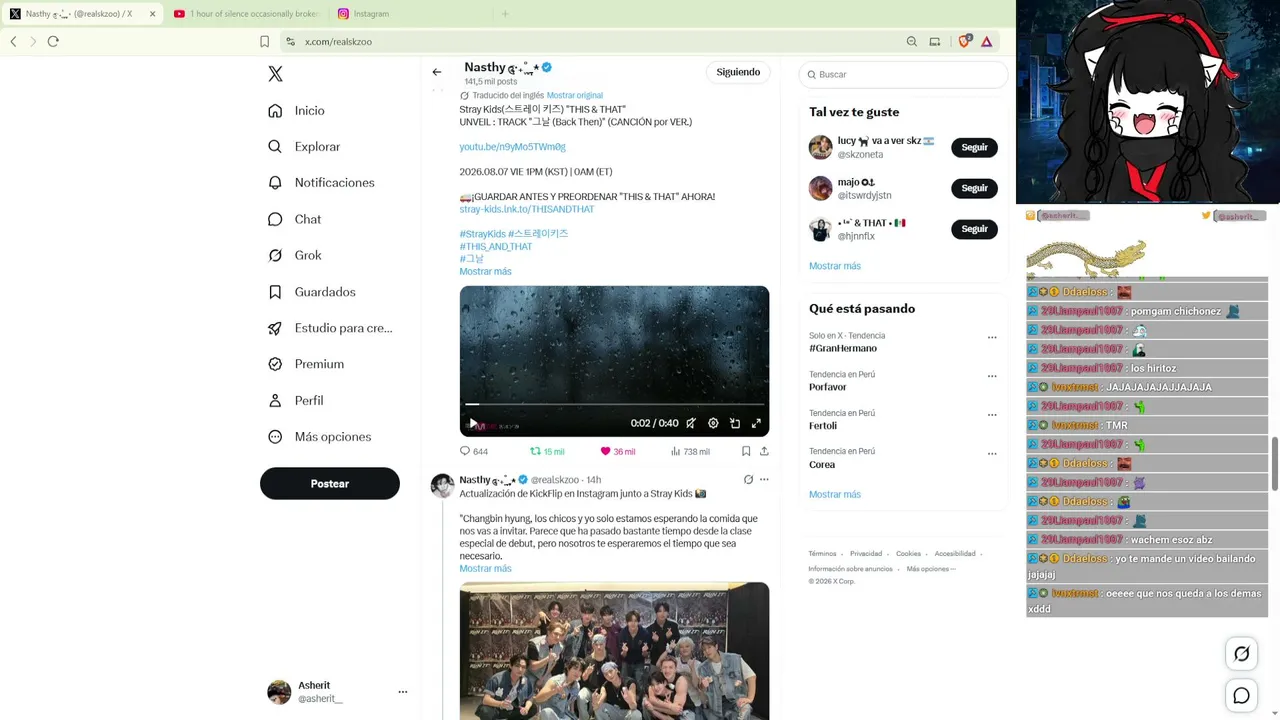Show more trends under Qué está pasando
The height and width of the screenshot is (720, 1280).
835,494
